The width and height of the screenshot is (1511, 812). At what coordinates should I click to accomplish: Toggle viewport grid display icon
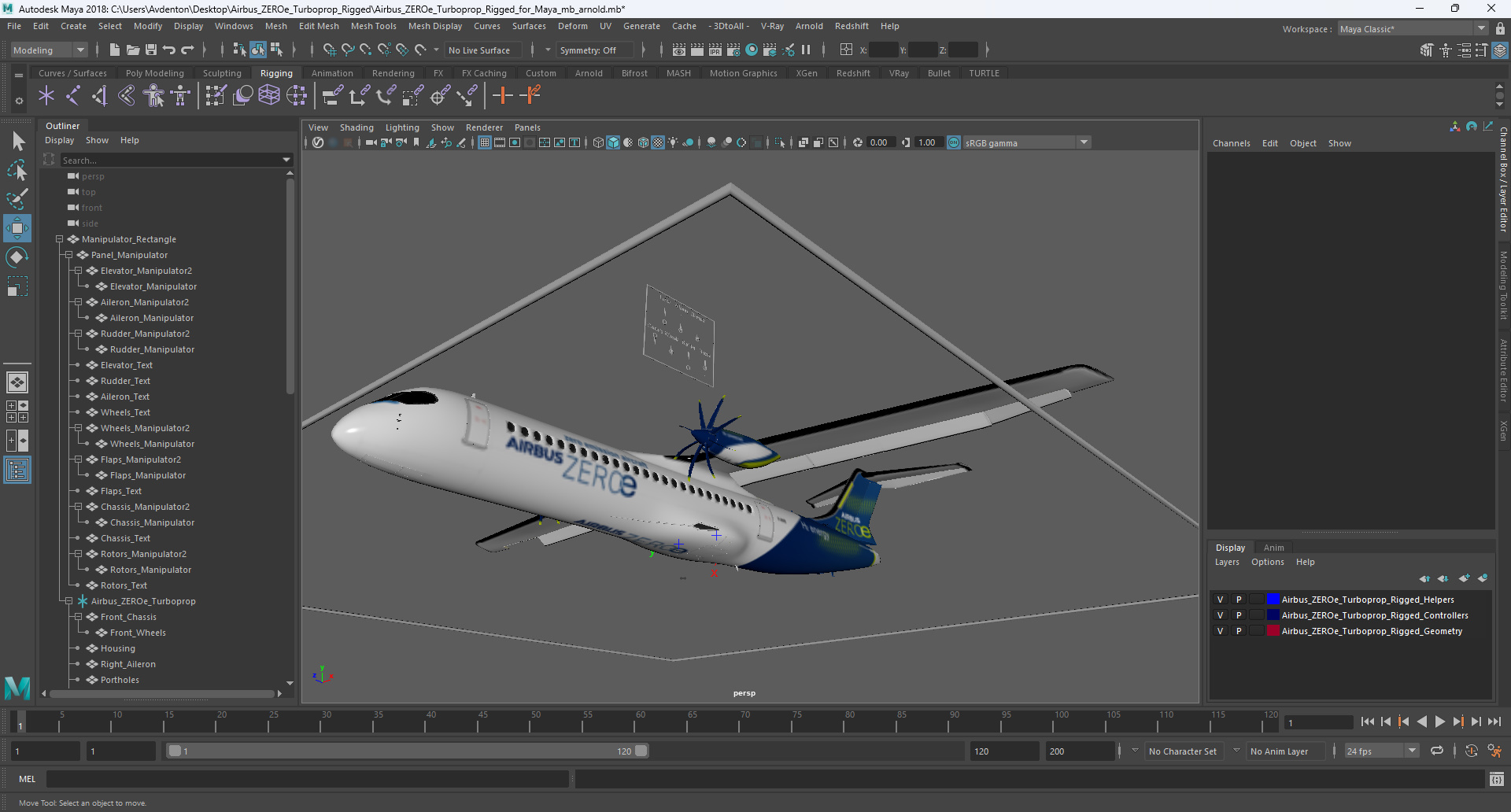(x=485, y=142)
